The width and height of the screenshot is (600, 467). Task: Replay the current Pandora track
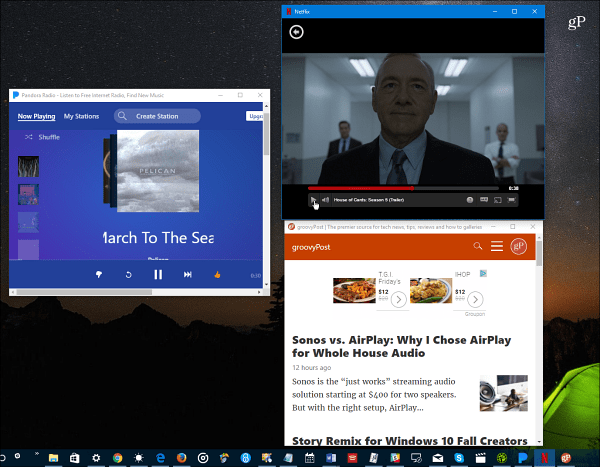tap(129, 274)
